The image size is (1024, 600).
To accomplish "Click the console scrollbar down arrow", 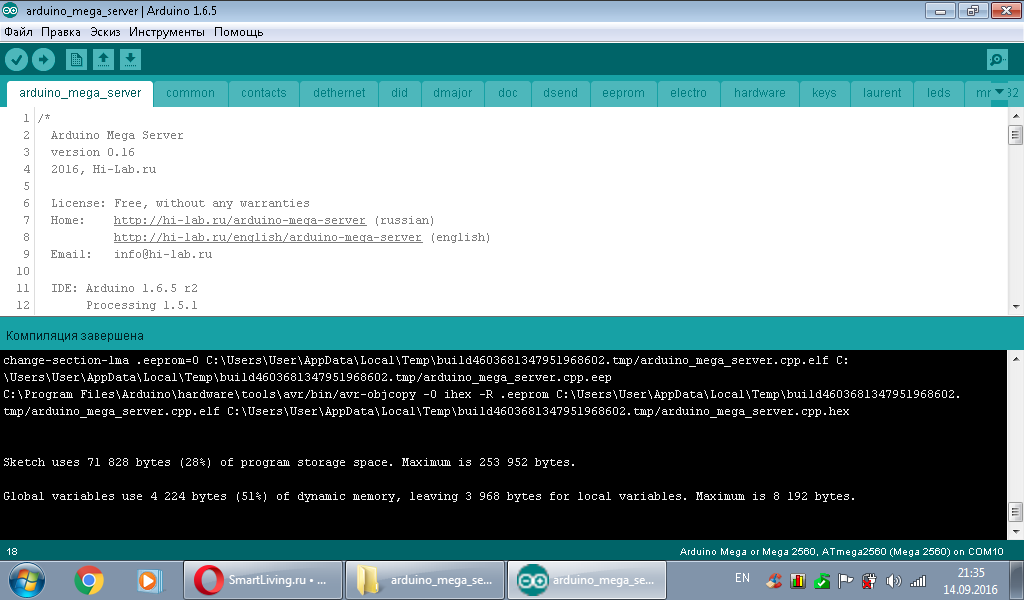I will click(1016, 531).
